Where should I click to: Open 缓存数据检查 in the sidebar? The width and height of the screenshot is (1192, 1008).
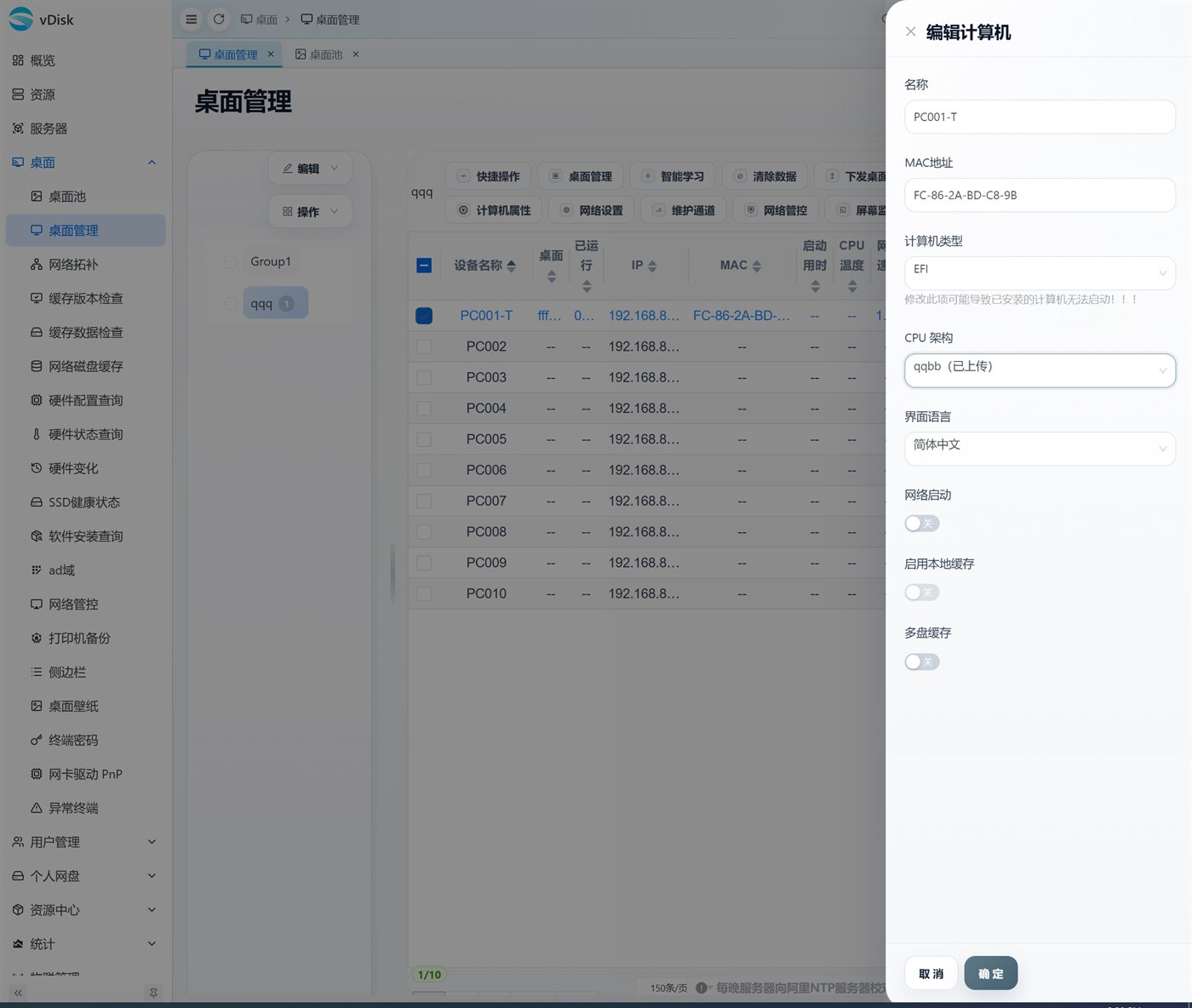86,333
